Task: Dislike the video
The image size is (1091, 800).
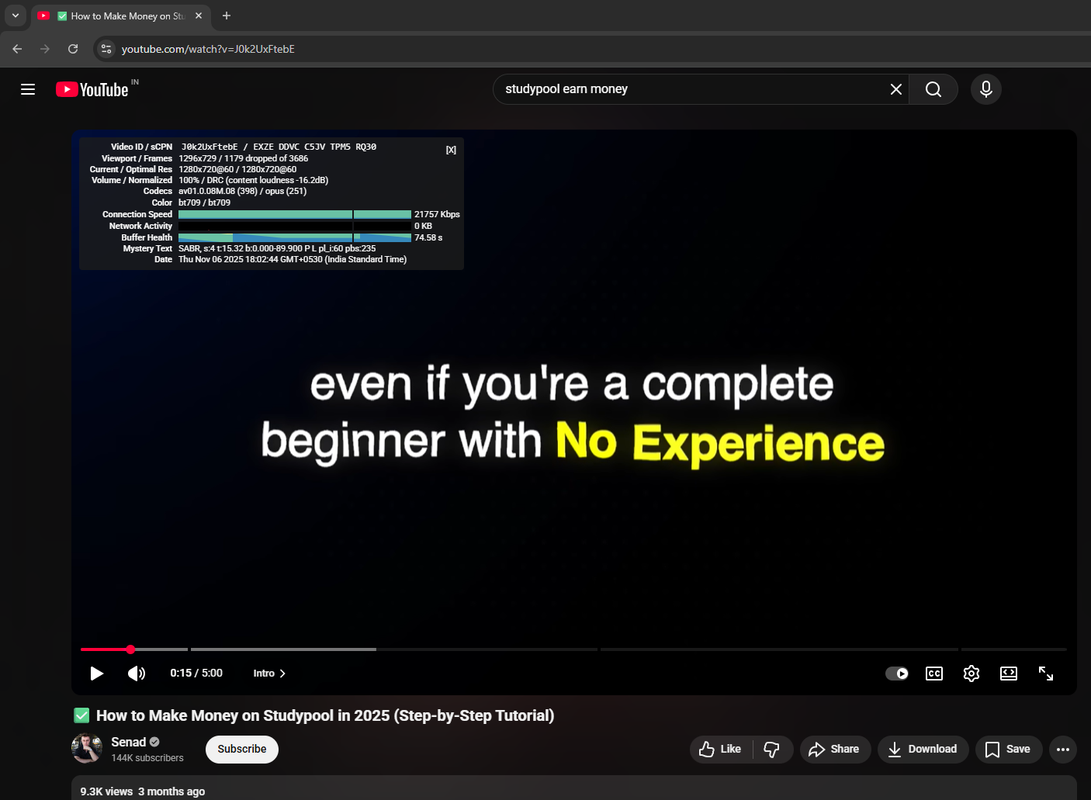Action: point(772,749)
